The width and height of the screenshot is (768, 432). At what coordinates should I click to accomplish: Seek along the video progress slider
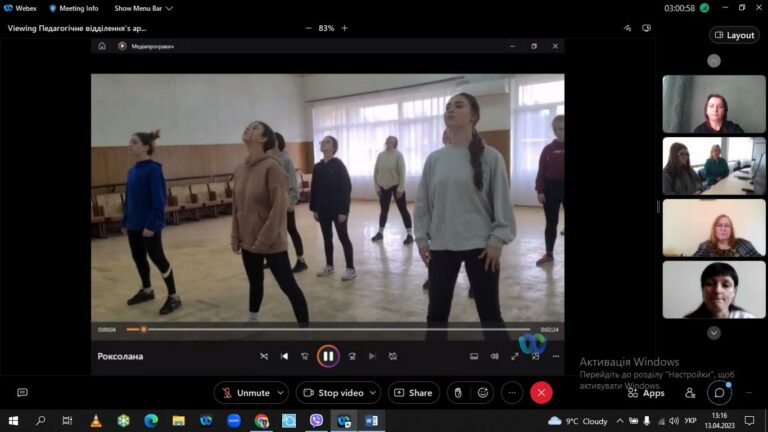pos(328,329)
